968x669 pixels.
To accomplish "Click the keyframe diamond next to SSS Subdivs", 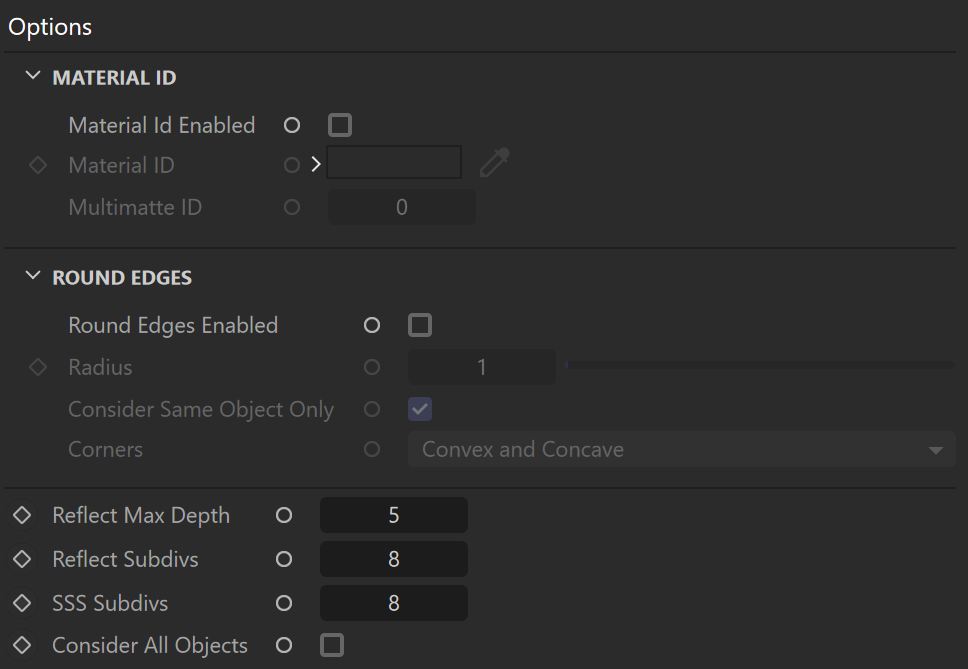I will tap(22, 603).
